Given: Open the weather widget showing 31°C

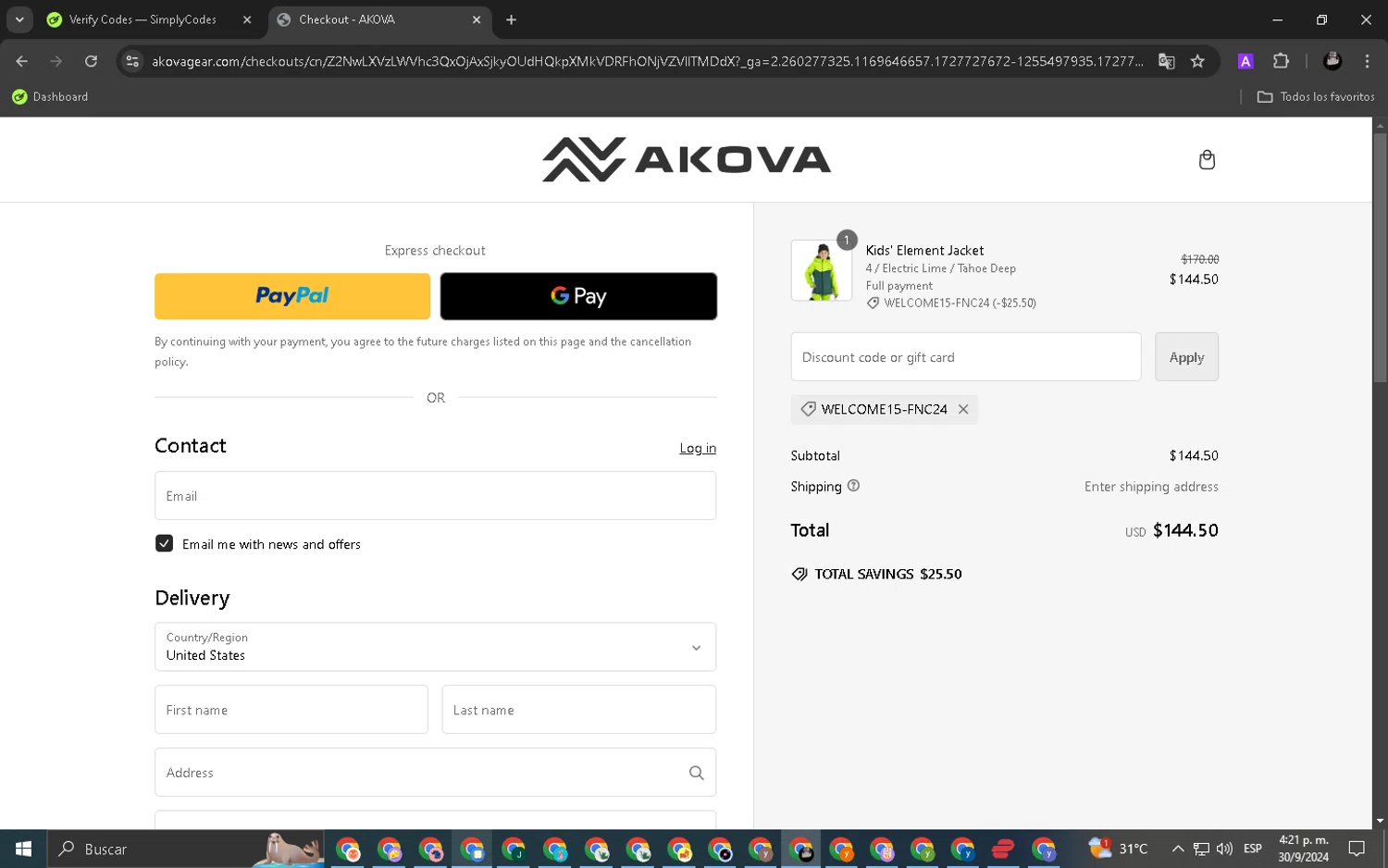Looking at the screenshot, I should pyautogui.click(x=1119, y=849).
